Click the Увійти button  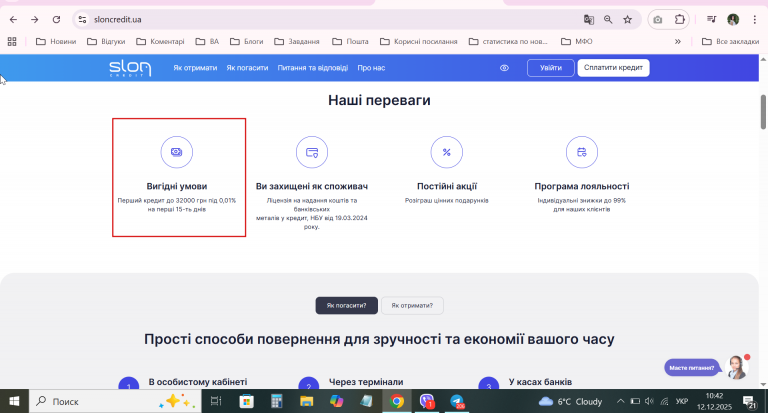point(551,68)
